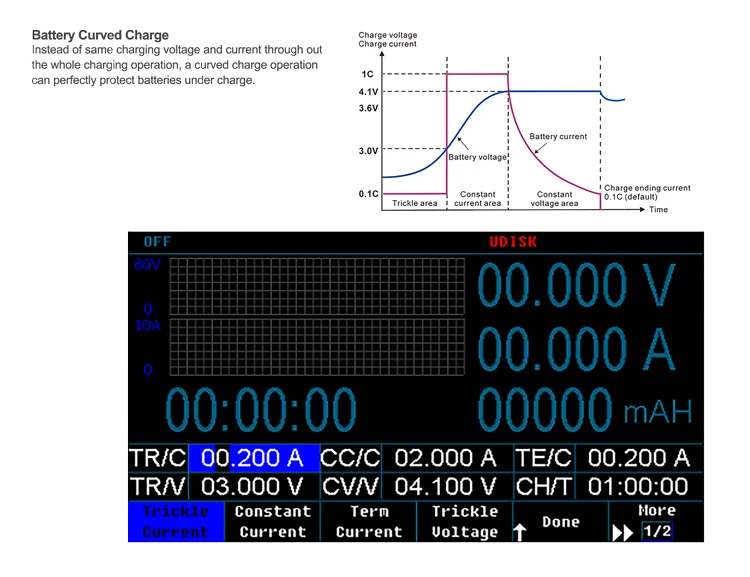750x577 pixels.
Task: Select the TE/C 00.200 A field
Action: pyautogui.click(x=638, y=458)
